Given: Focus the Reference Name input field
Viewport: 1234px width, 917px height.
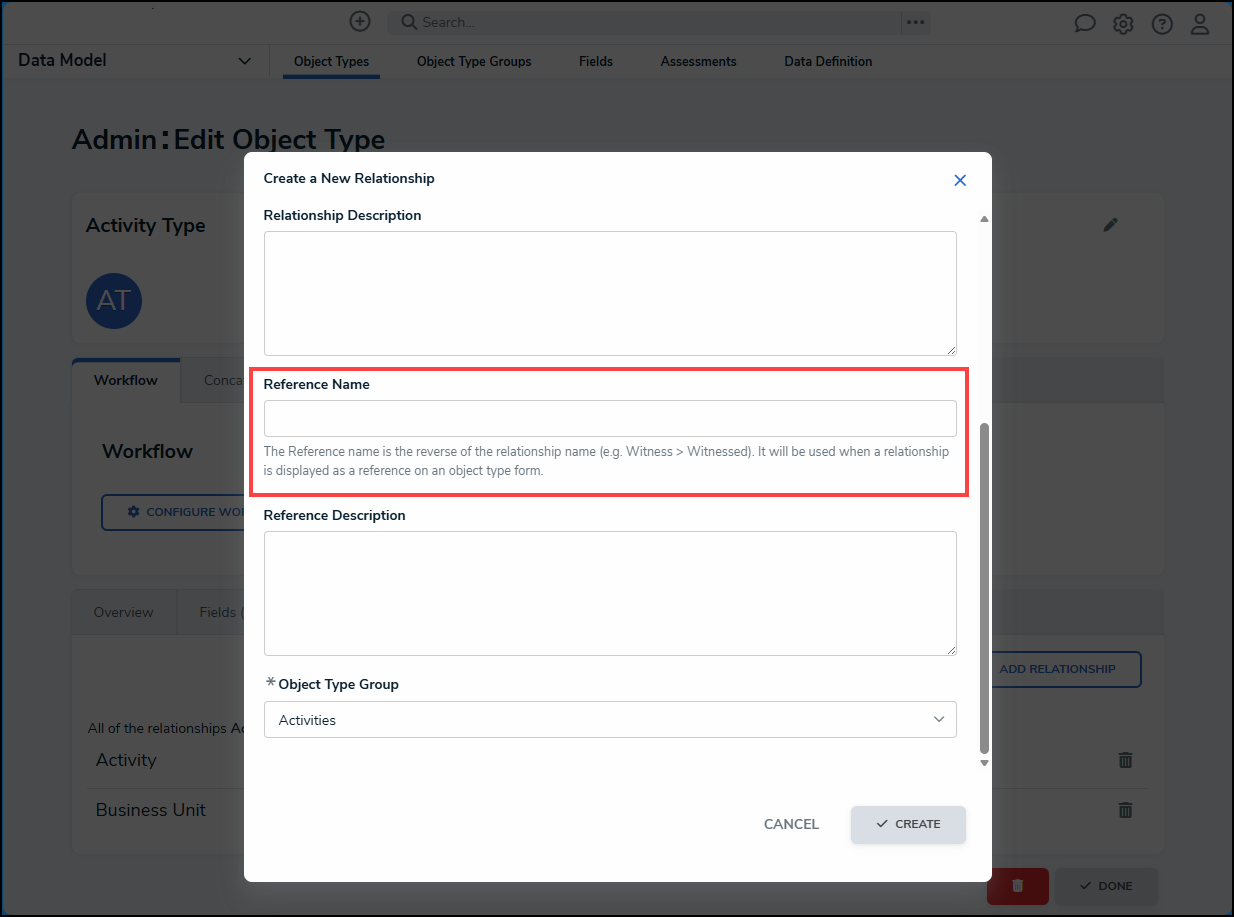Looking at the screenshot, I should 610,418.
